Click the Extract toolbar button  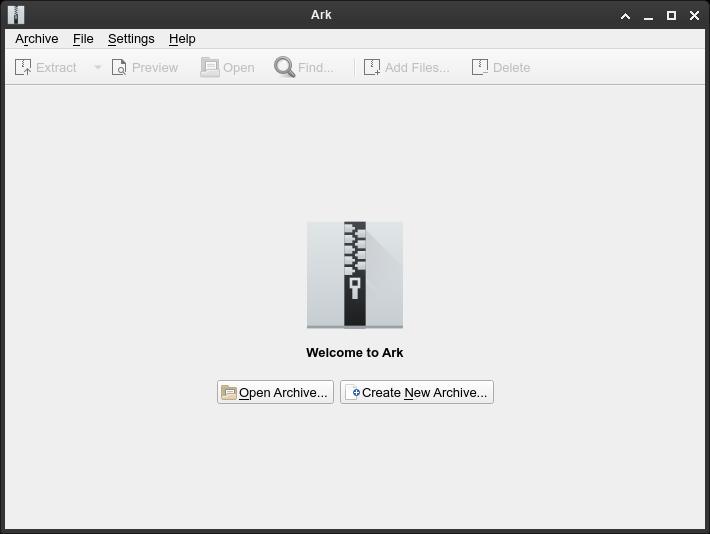tap(46, 67)
